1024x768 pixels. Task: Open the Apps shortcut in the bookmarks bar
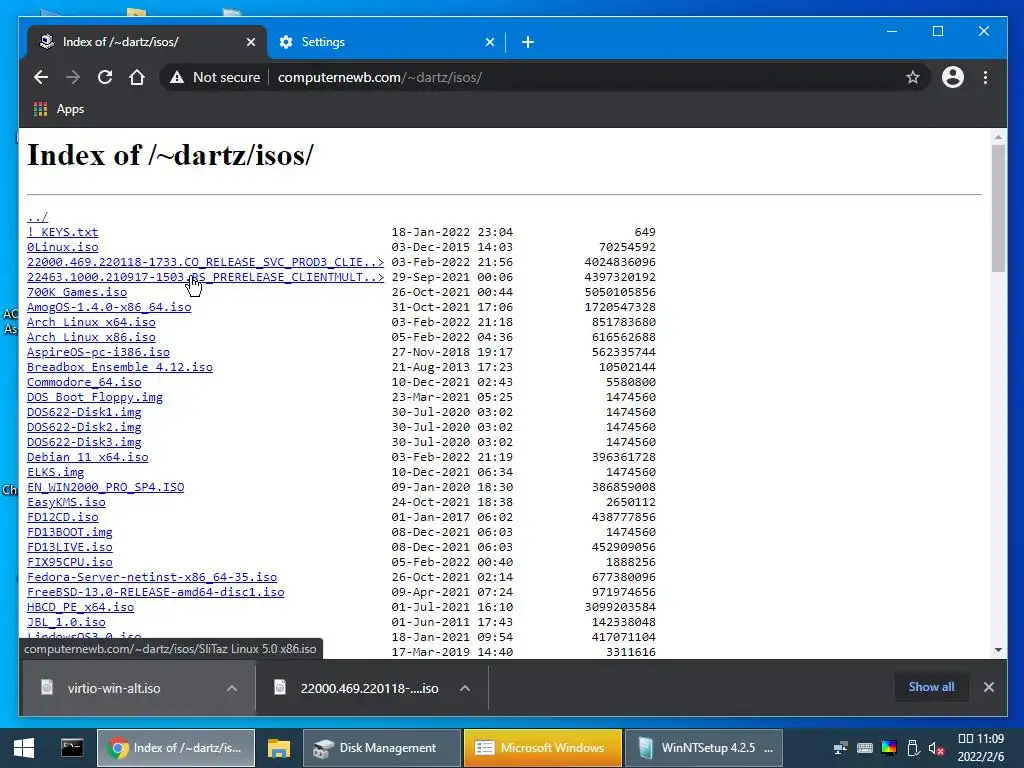59,109
